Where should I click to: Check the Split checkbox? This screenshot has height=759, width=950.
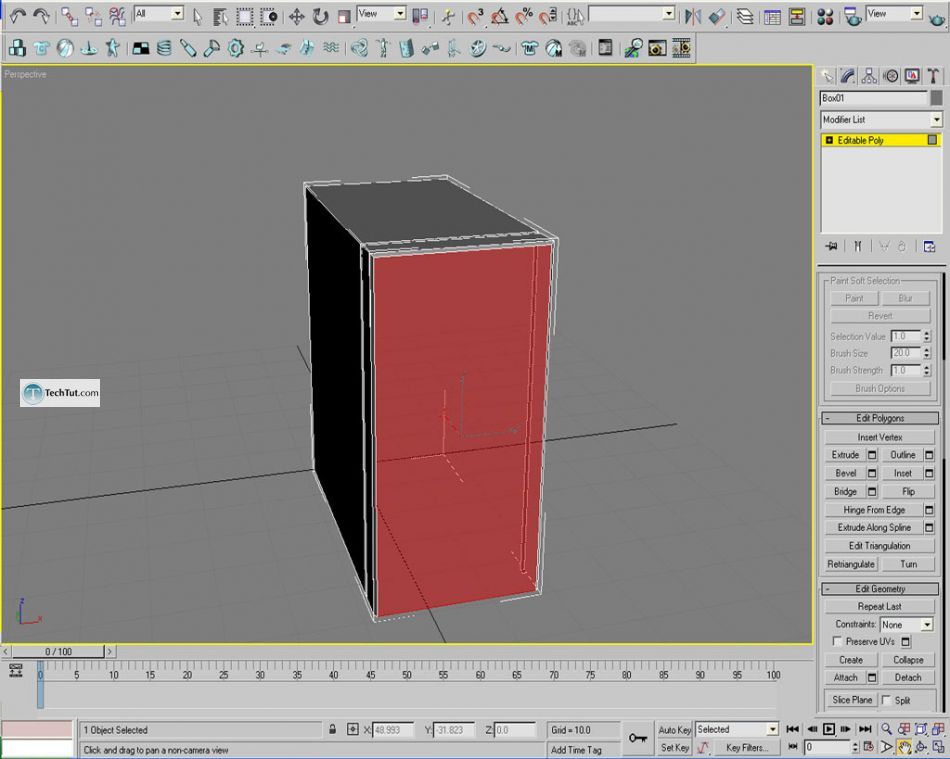[x=886, y=700]
